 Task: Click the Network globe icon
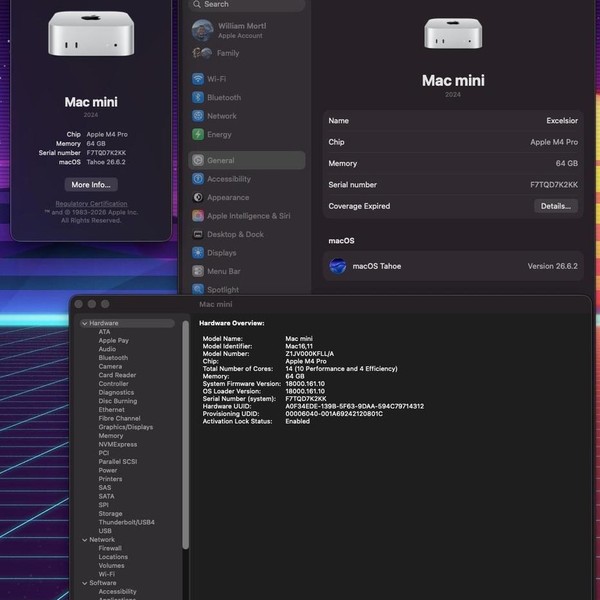click(x=198, y=116)
